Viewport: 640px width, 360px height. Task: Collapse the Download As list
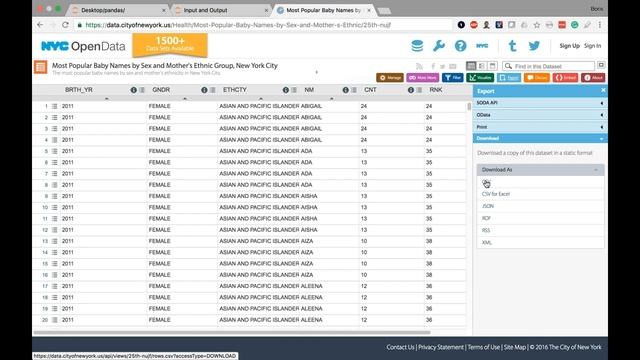click(x=540, y=169)
